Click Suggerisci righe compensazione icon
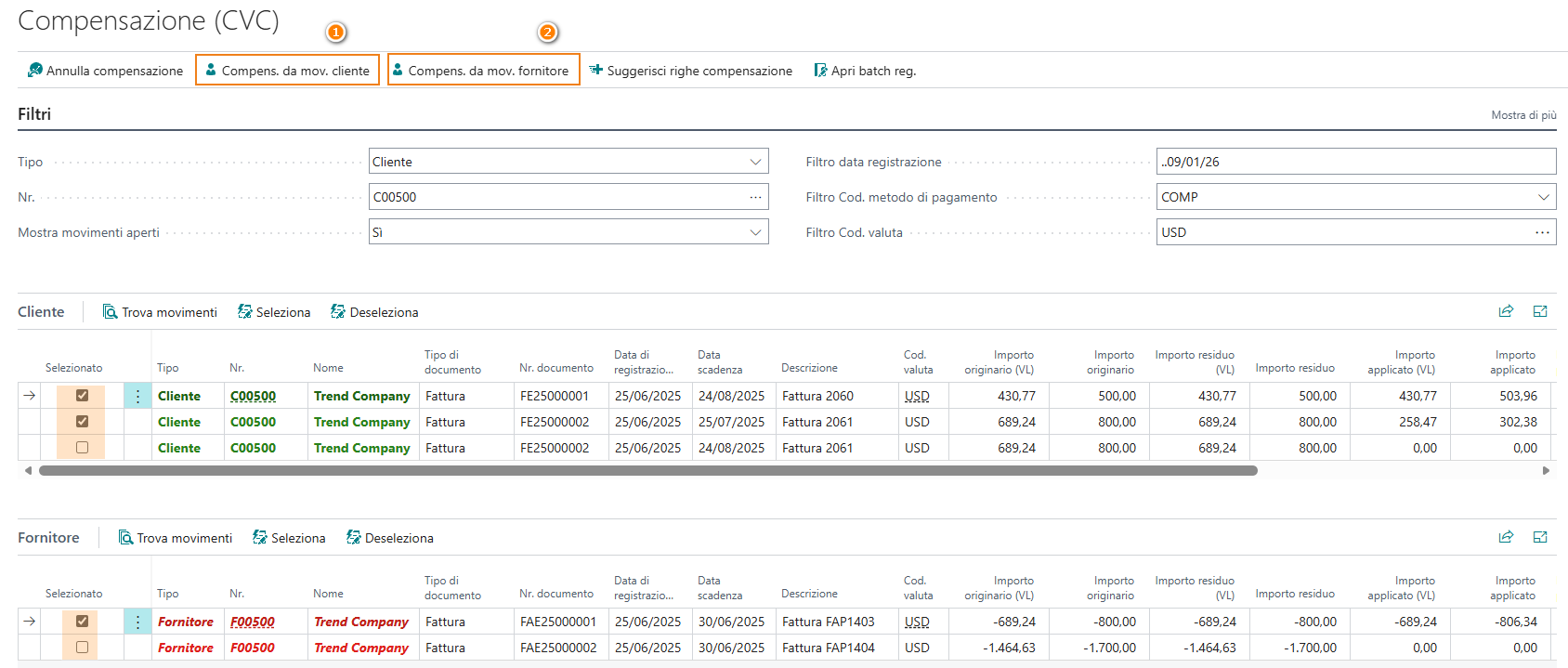The width and height of the screenshot is (1568, 668). 596,71
